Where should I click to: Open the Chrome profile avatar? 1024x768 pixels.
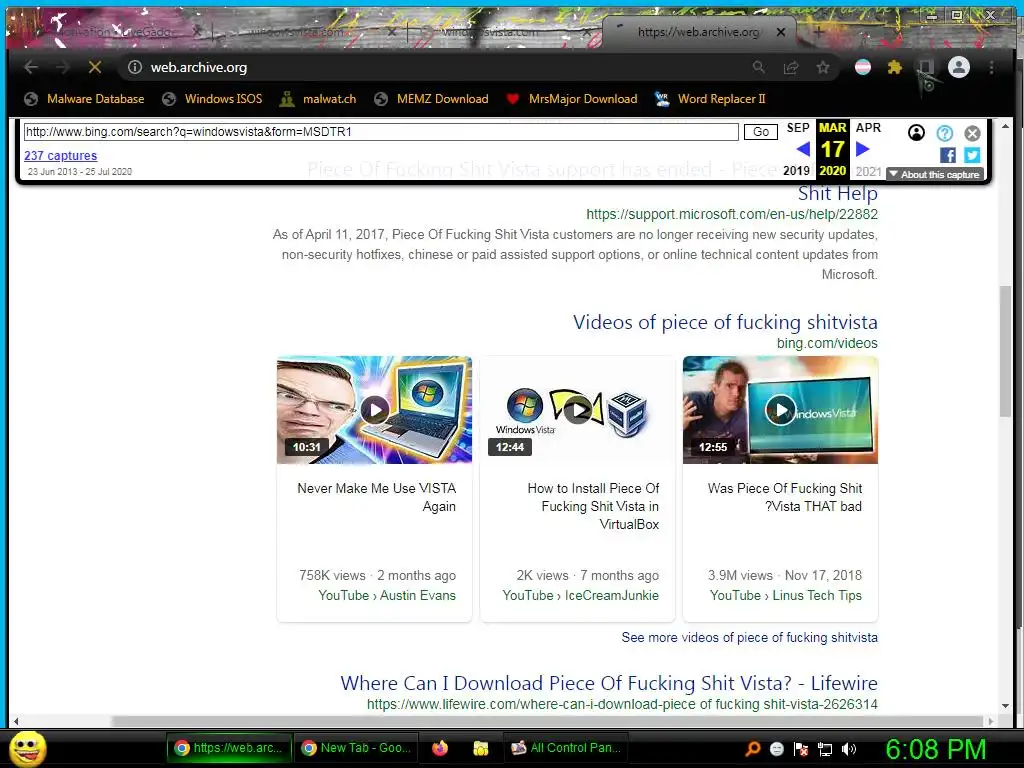click(959, 67)
